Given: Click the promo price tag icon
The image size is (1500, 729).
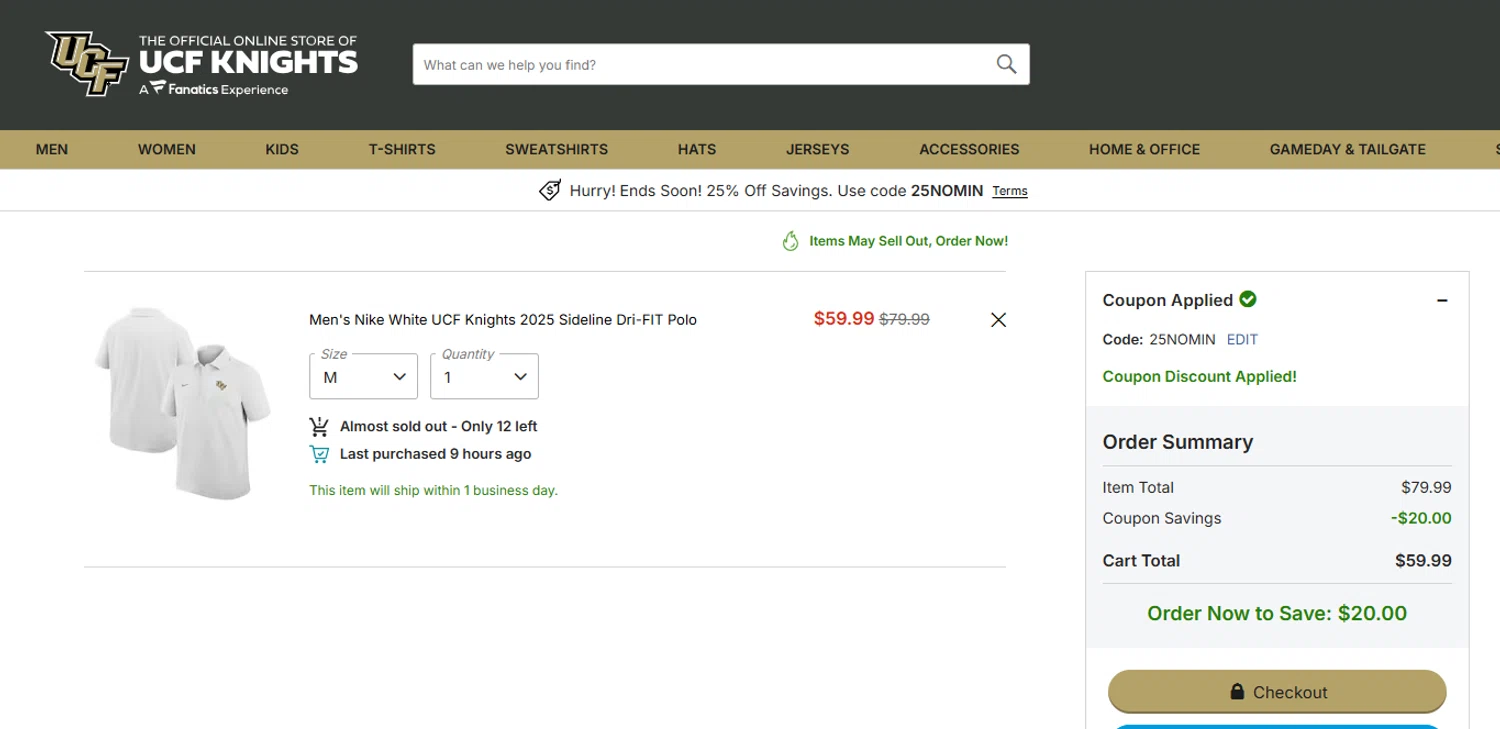Looking at the screenshot, I should coord(550,190).
